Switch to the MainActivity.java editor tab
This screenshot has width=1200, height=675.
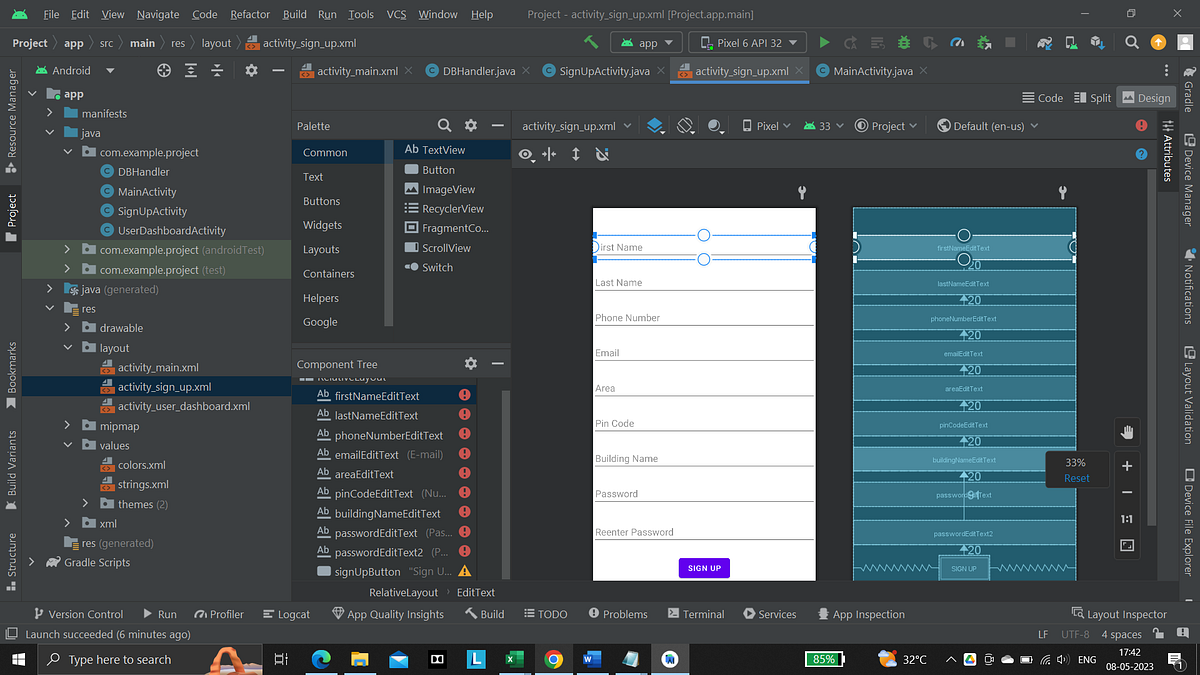point(875,71)
